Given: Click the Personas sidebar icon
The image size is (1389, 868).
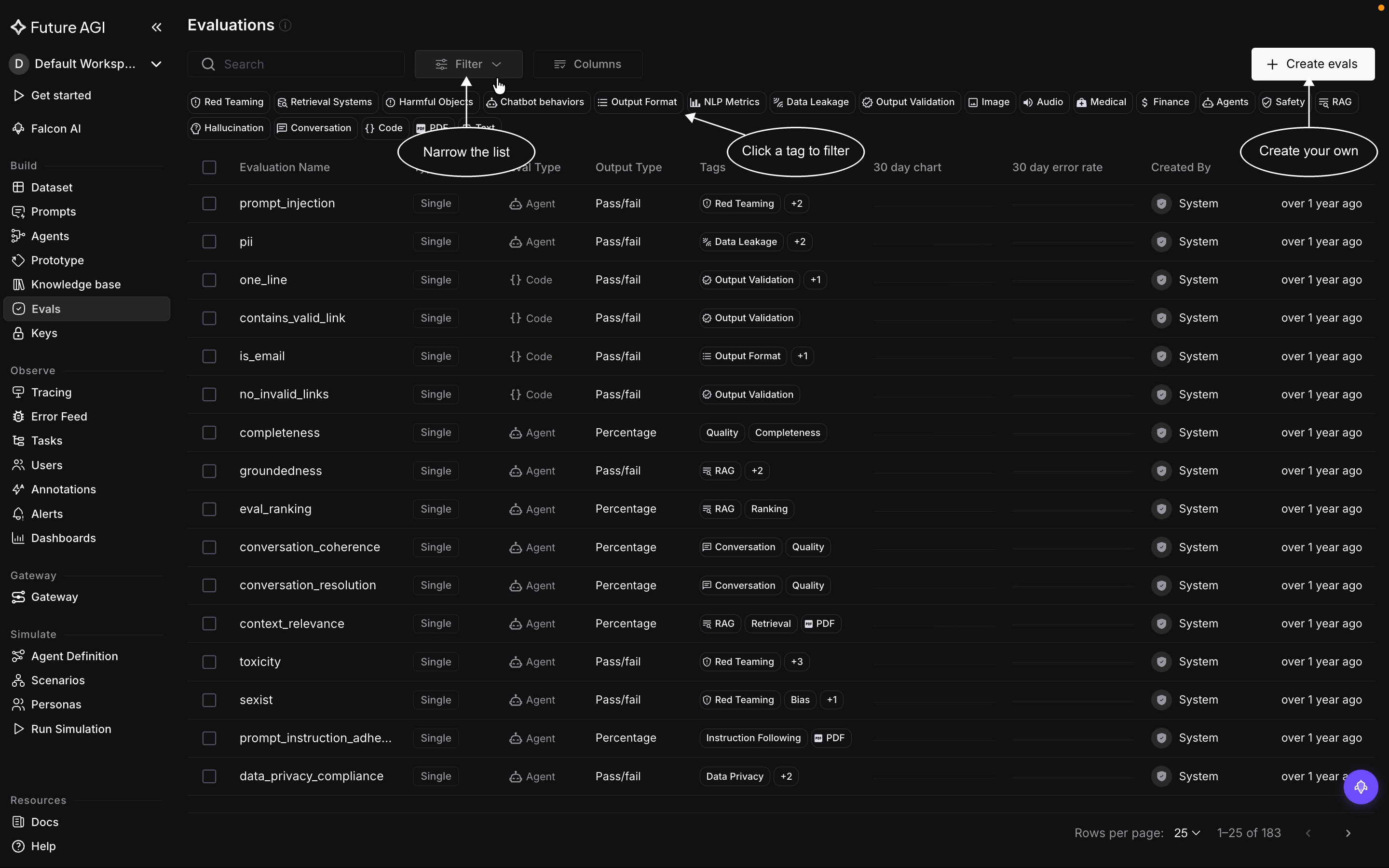Looking at the screenshot, I should [18, 705].
